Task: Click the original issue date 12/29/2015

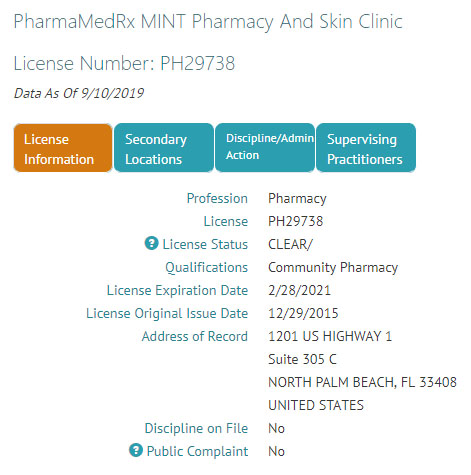Action: click(x=303, y=313)
